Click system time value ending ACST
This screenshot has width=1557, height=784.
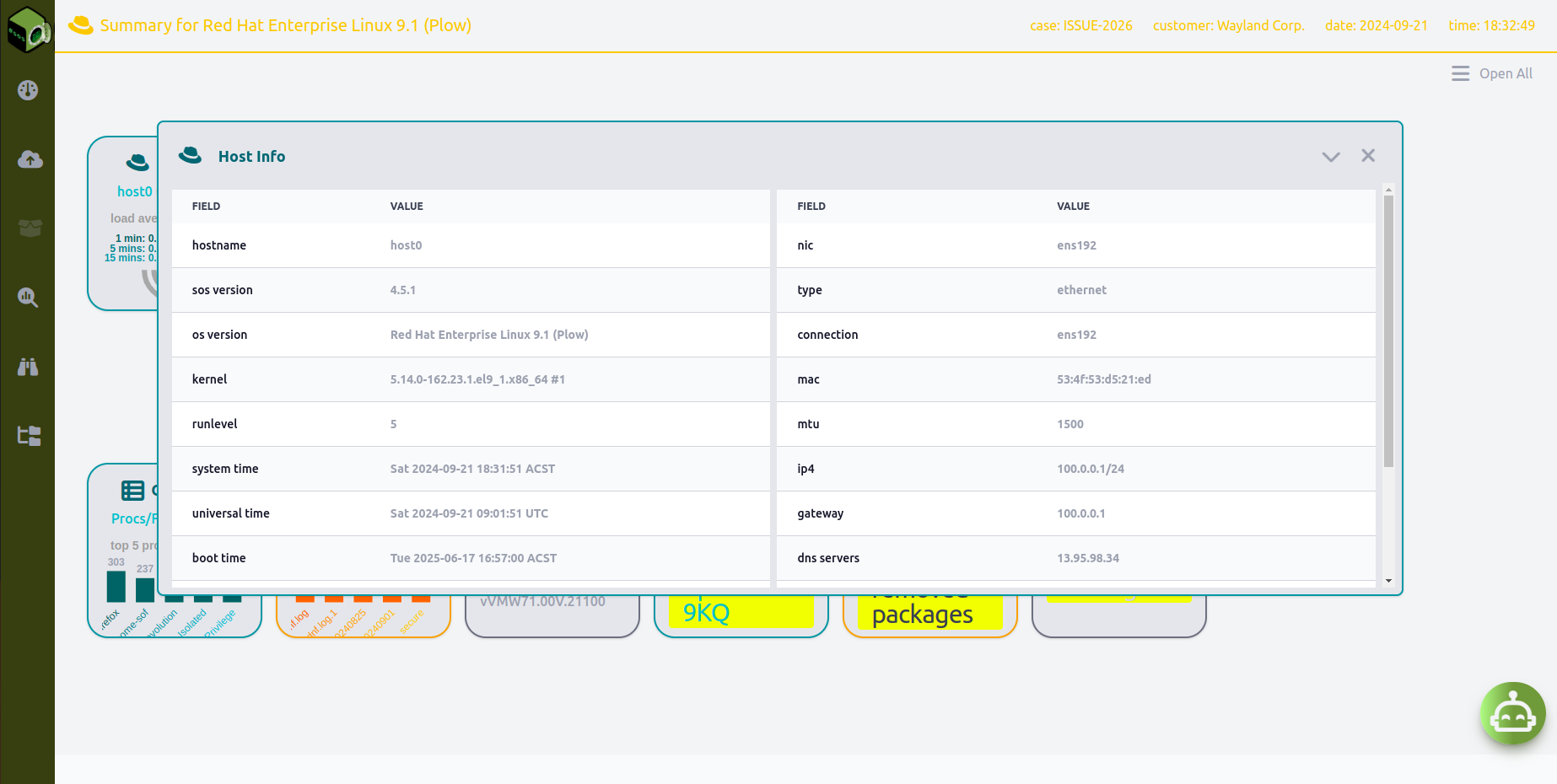(472, 469)
